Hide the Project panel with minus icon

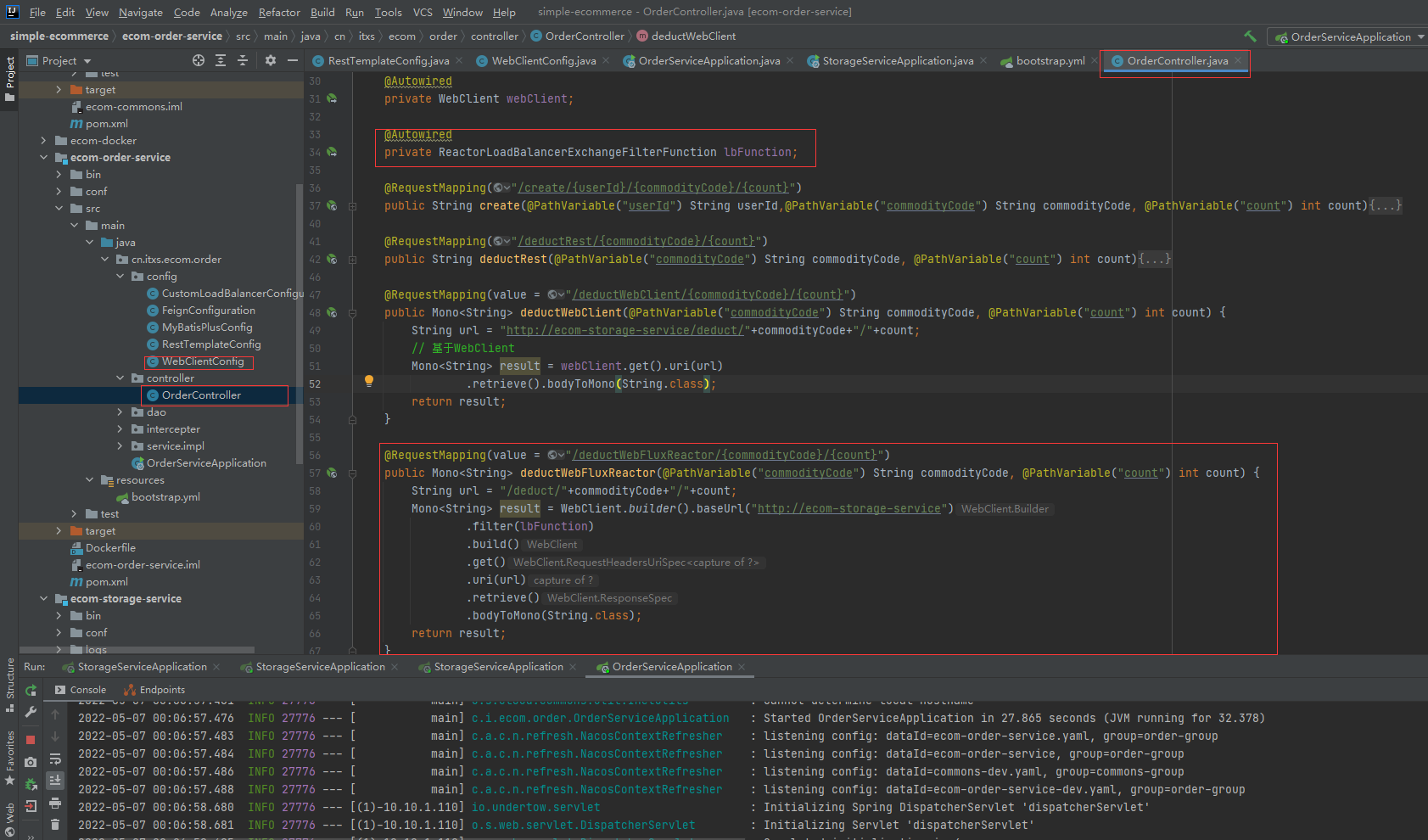pyautogui.click(x=293, y=60)
